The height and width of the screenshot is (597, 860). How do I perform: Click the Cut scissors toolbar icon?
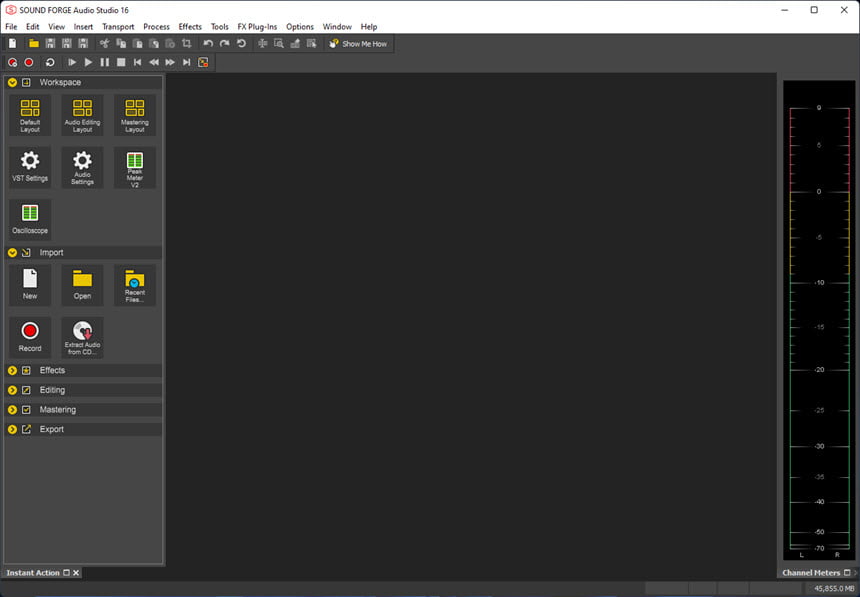click(104, 43)
